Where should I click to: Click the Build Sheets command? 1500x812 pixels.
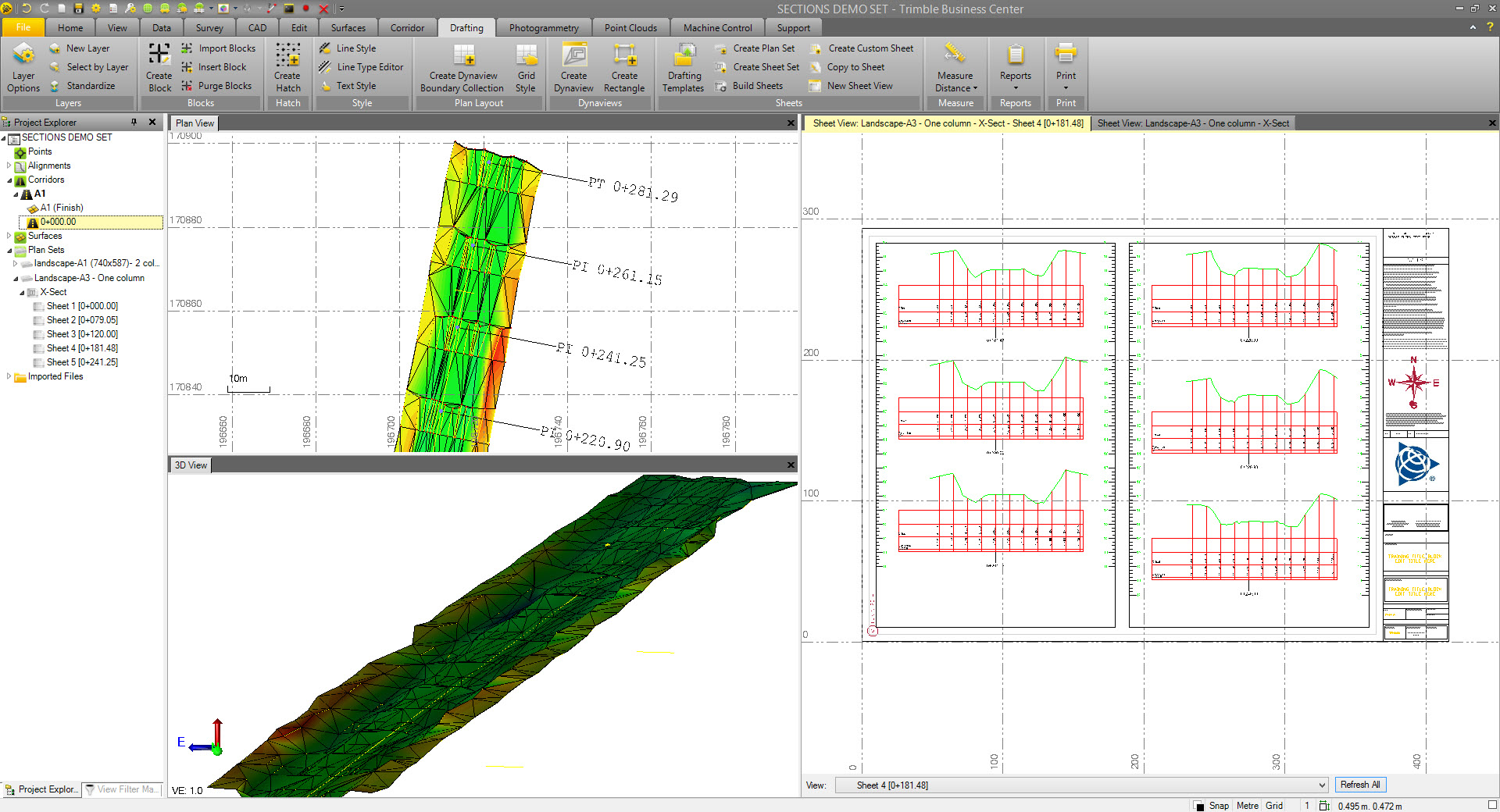[748, 86]
